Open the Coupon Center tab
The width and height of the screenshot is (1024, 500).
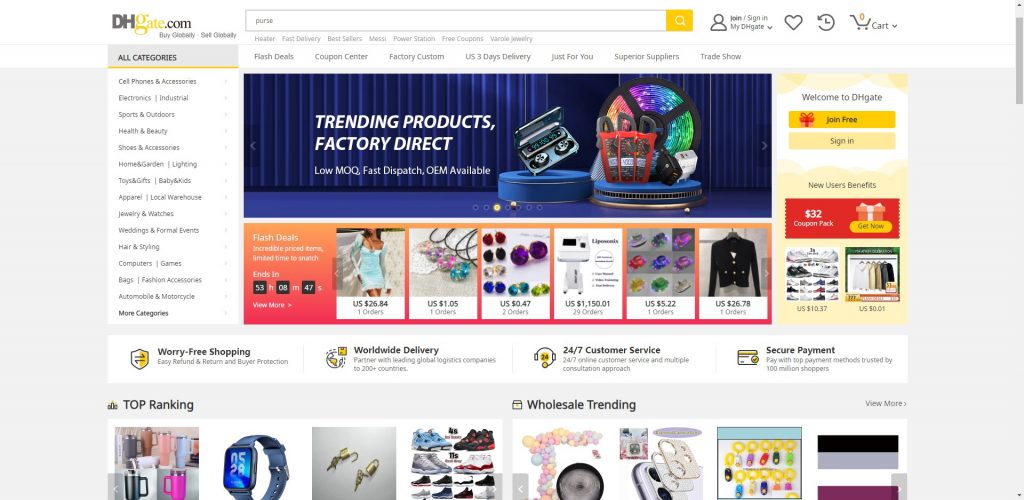pyautogui.click(x=341, y=57)
